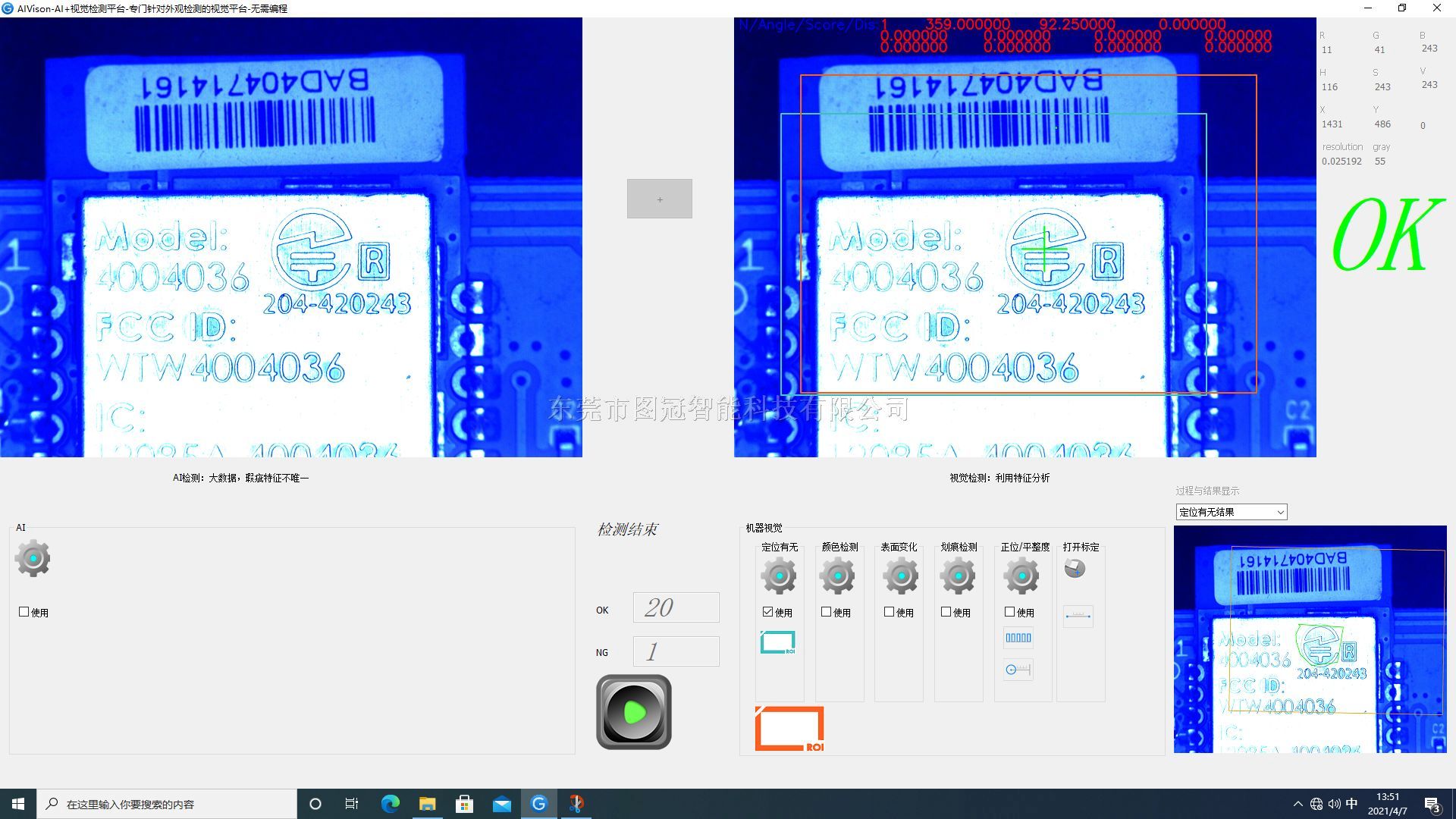
Task: Launch Microsoft Edge from the taskbar
Action: tap(390, 804)
